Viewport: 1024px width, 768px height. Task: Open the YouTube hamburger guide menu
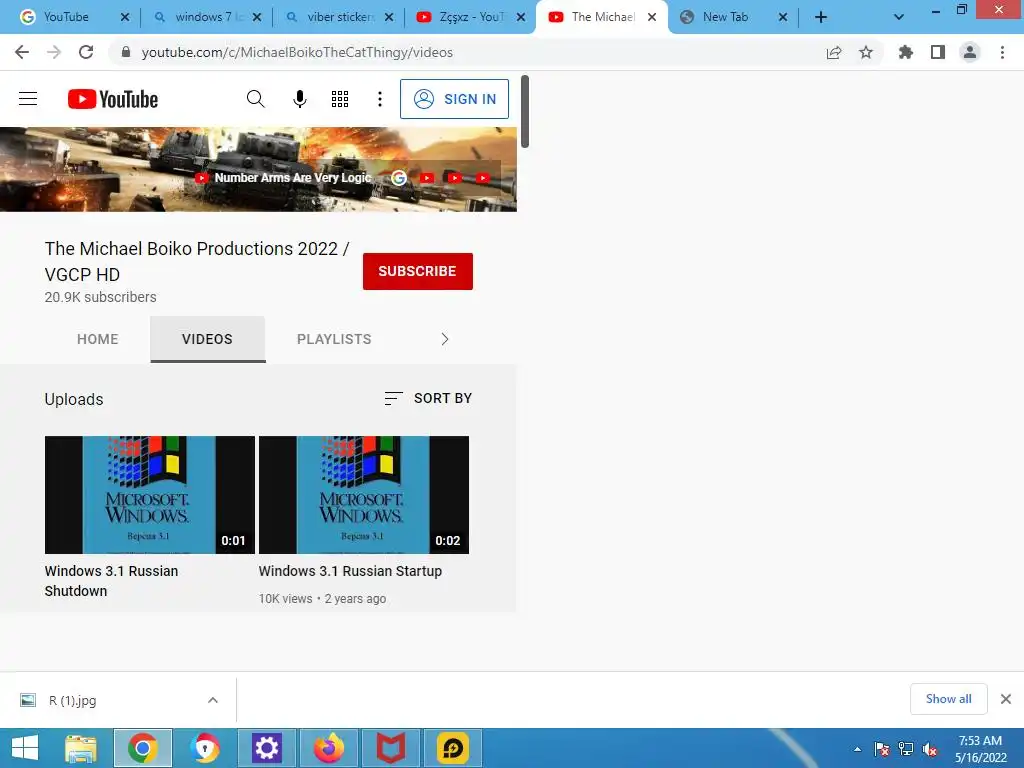tap(27, 99)
